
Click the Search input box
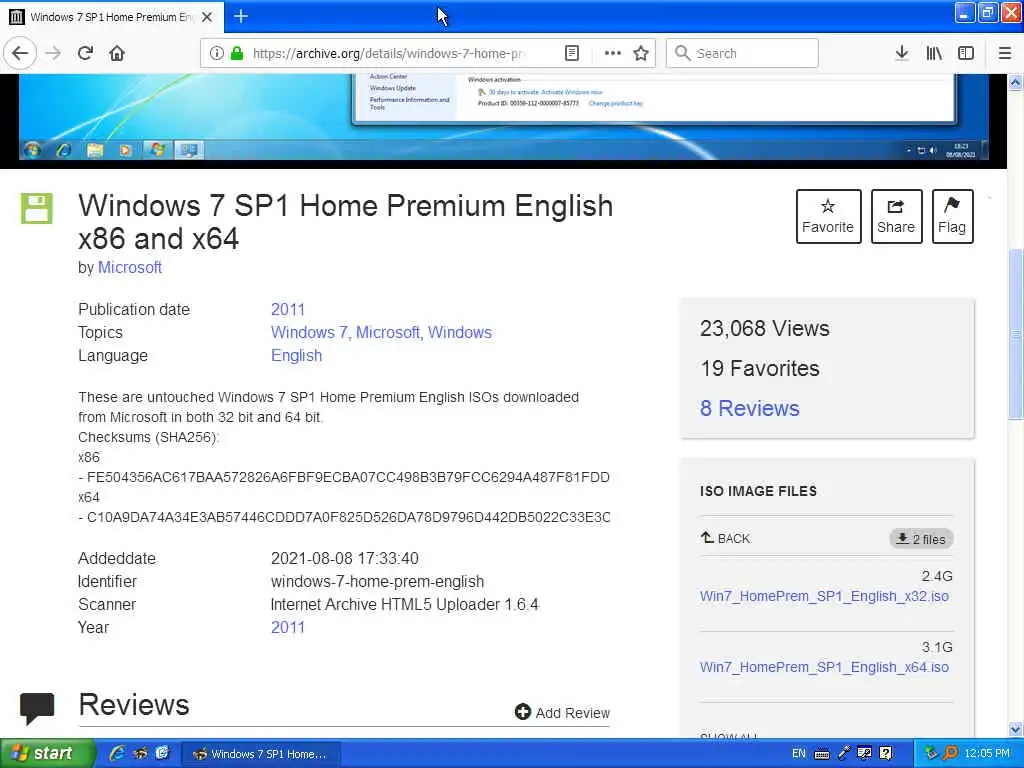tap(743, 53)
